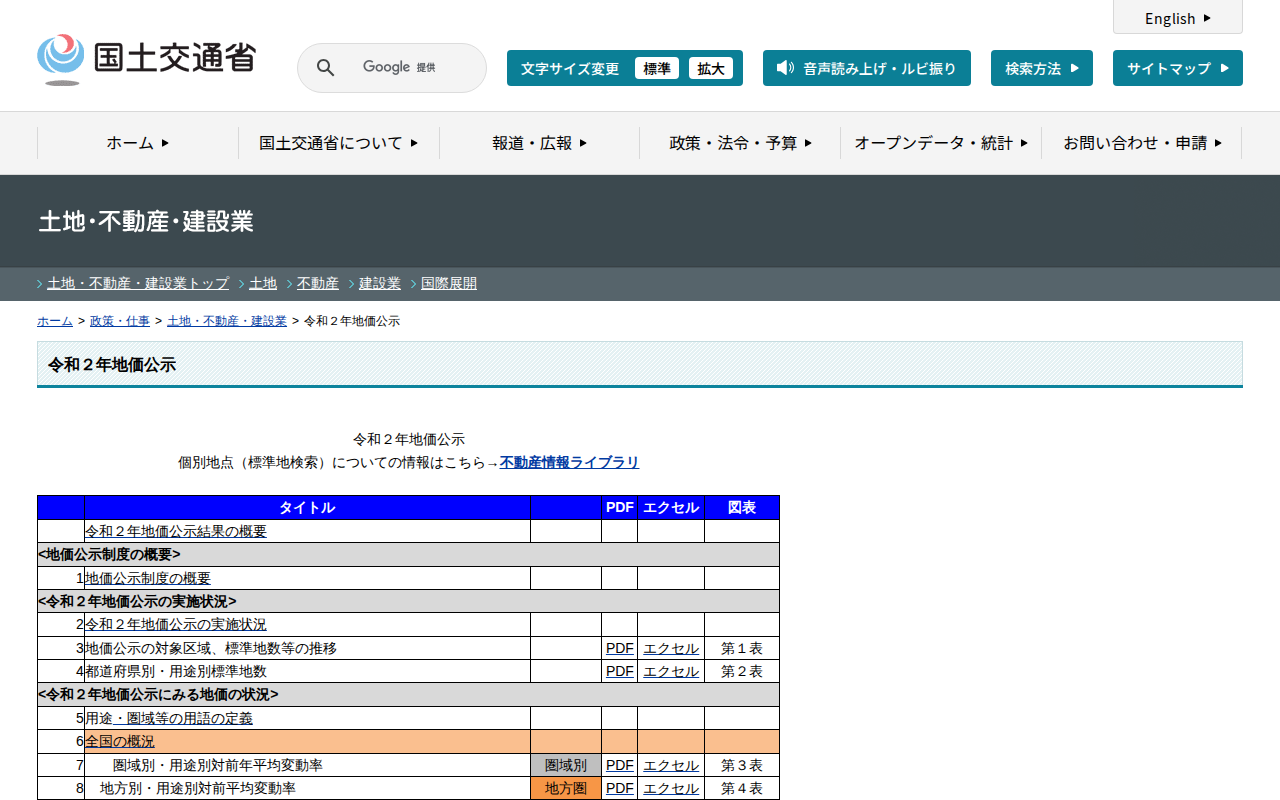Open the 令和２年地価公示結果の概要 link
1280x800 pixels.
coord(176,531)
